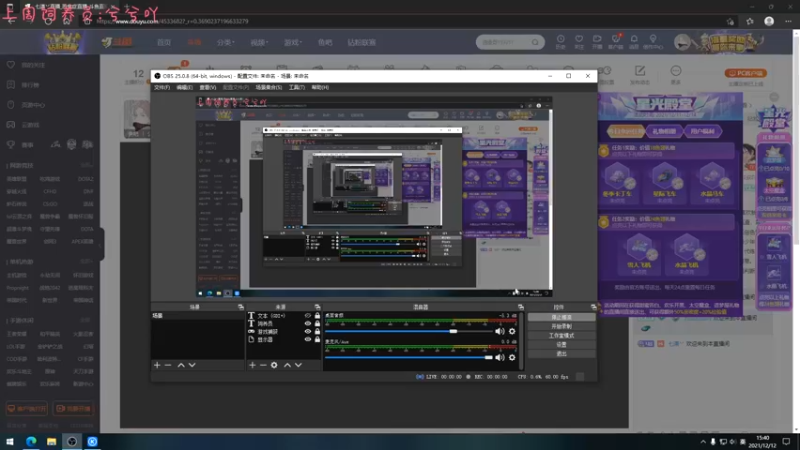This screenshot has width=800, height=450.
Task: Mute 麦克风/Aux speaker icon in mixer
Action: point(499,357)
